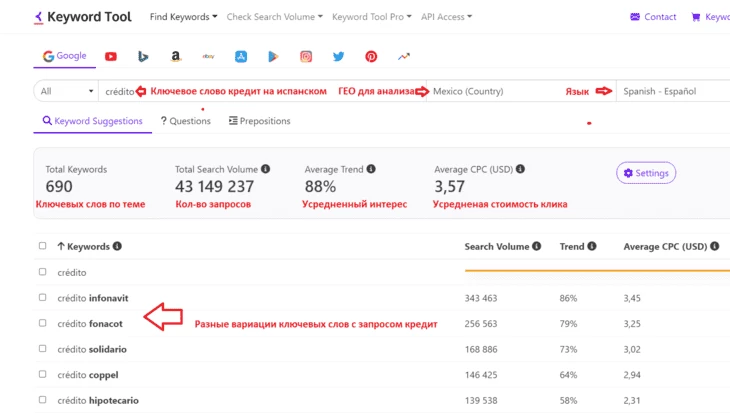Click info icon beside Keywords column
Image resolution: width=730 pixels, height=413 pixels.
point(117,246)
